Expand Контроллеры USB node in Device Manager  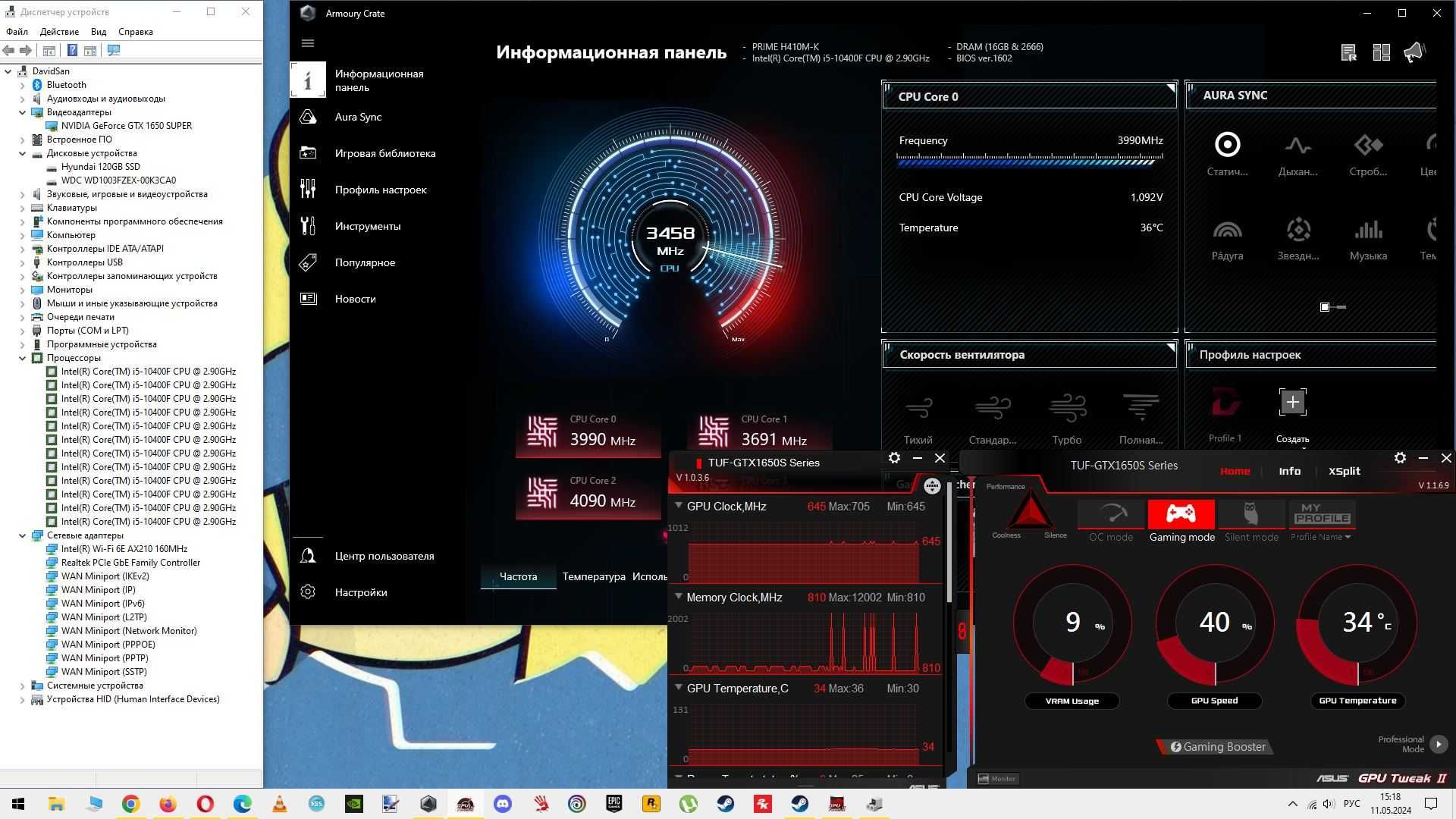click(x=23, y=262)
